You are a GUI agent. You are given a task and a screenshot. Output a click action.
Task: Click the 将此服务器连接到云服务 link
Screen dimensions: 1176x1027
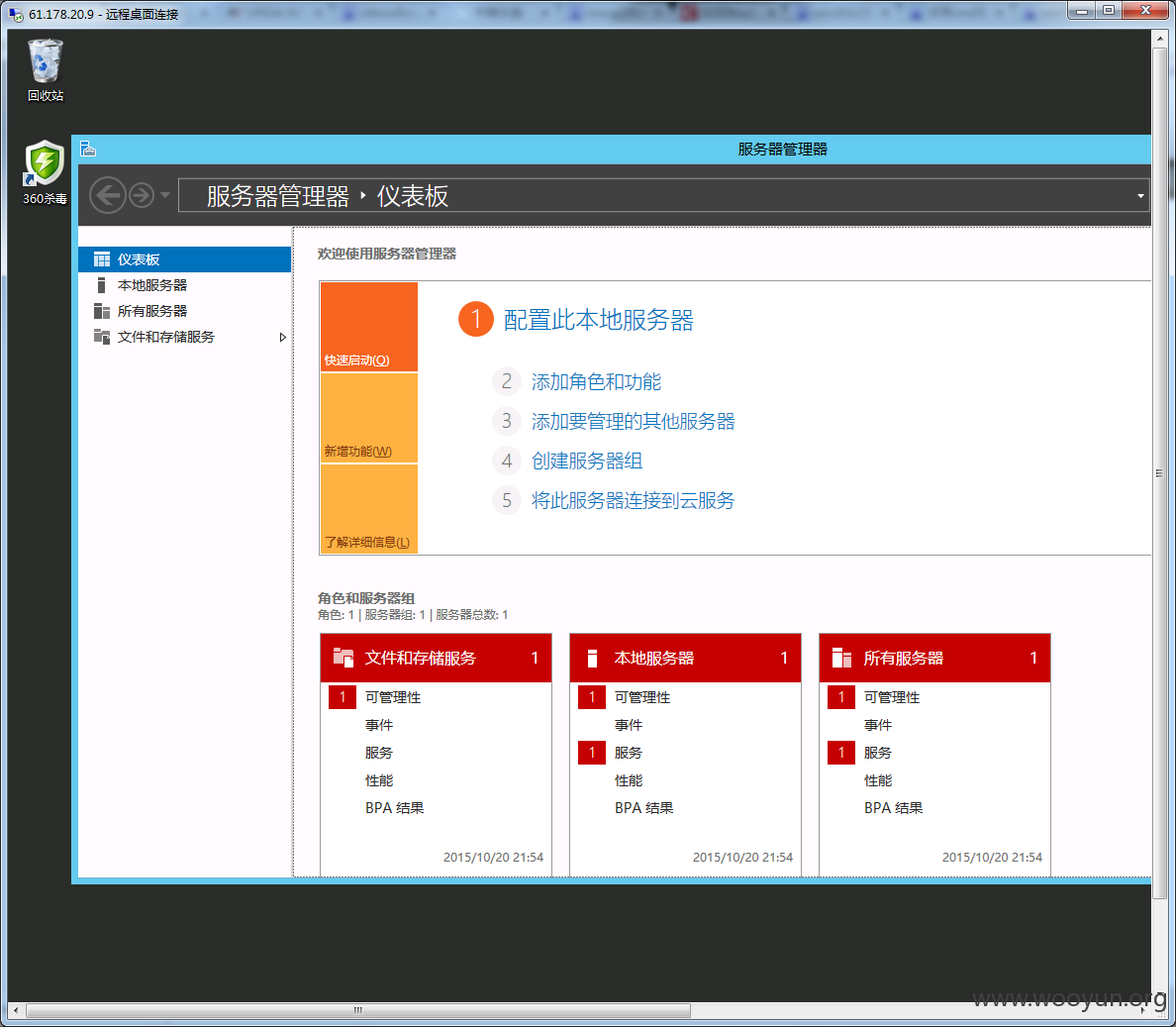point(633,500)
